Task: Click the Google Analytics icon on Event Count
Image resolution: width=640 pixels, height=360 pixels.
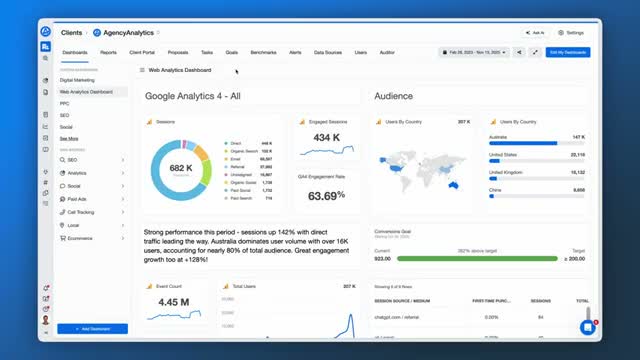Action: tap(149, 286)
